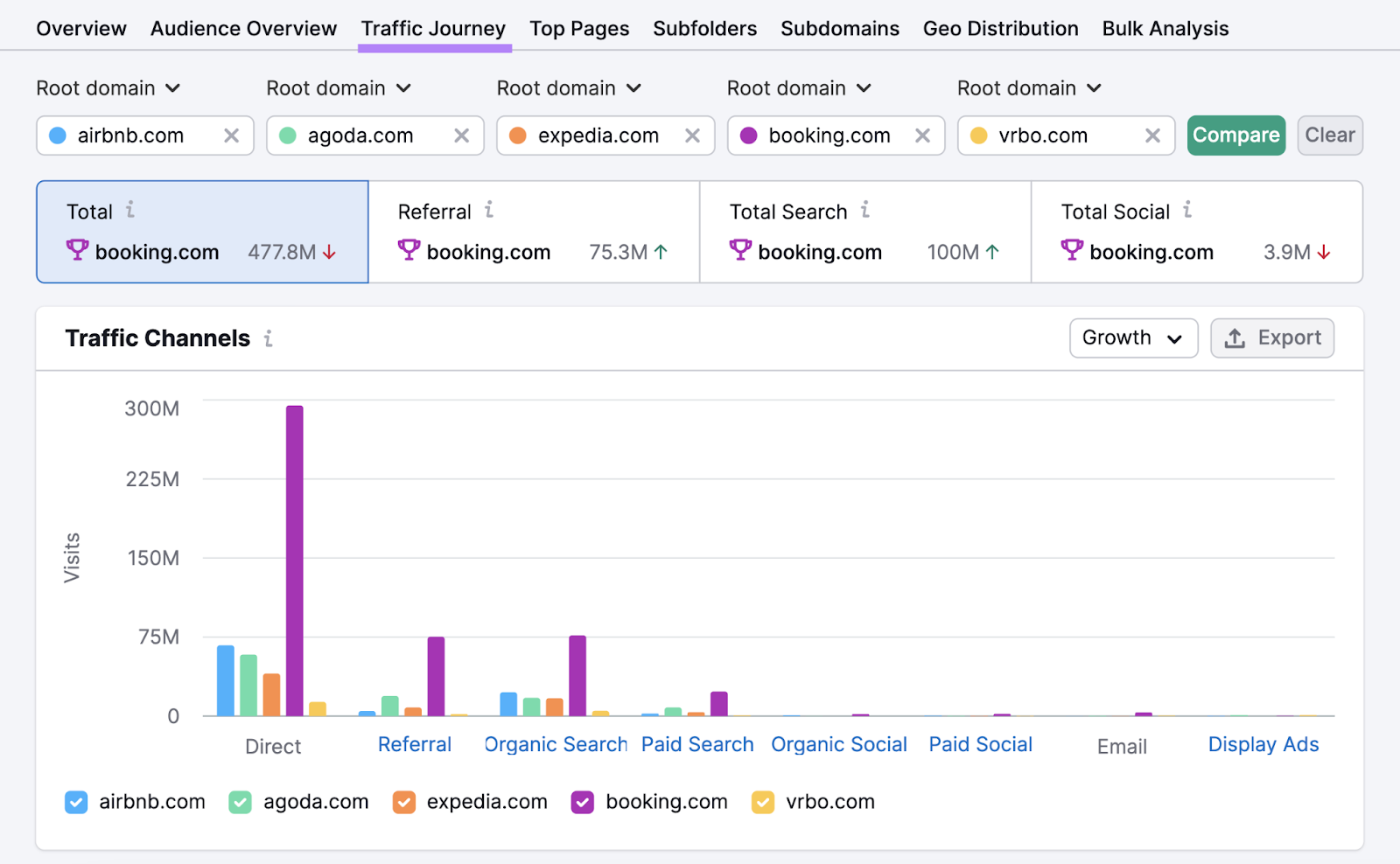Click the trophy icon in the Referral card
The height and width of the screenshot is (864, 1400).
[408, 252]
